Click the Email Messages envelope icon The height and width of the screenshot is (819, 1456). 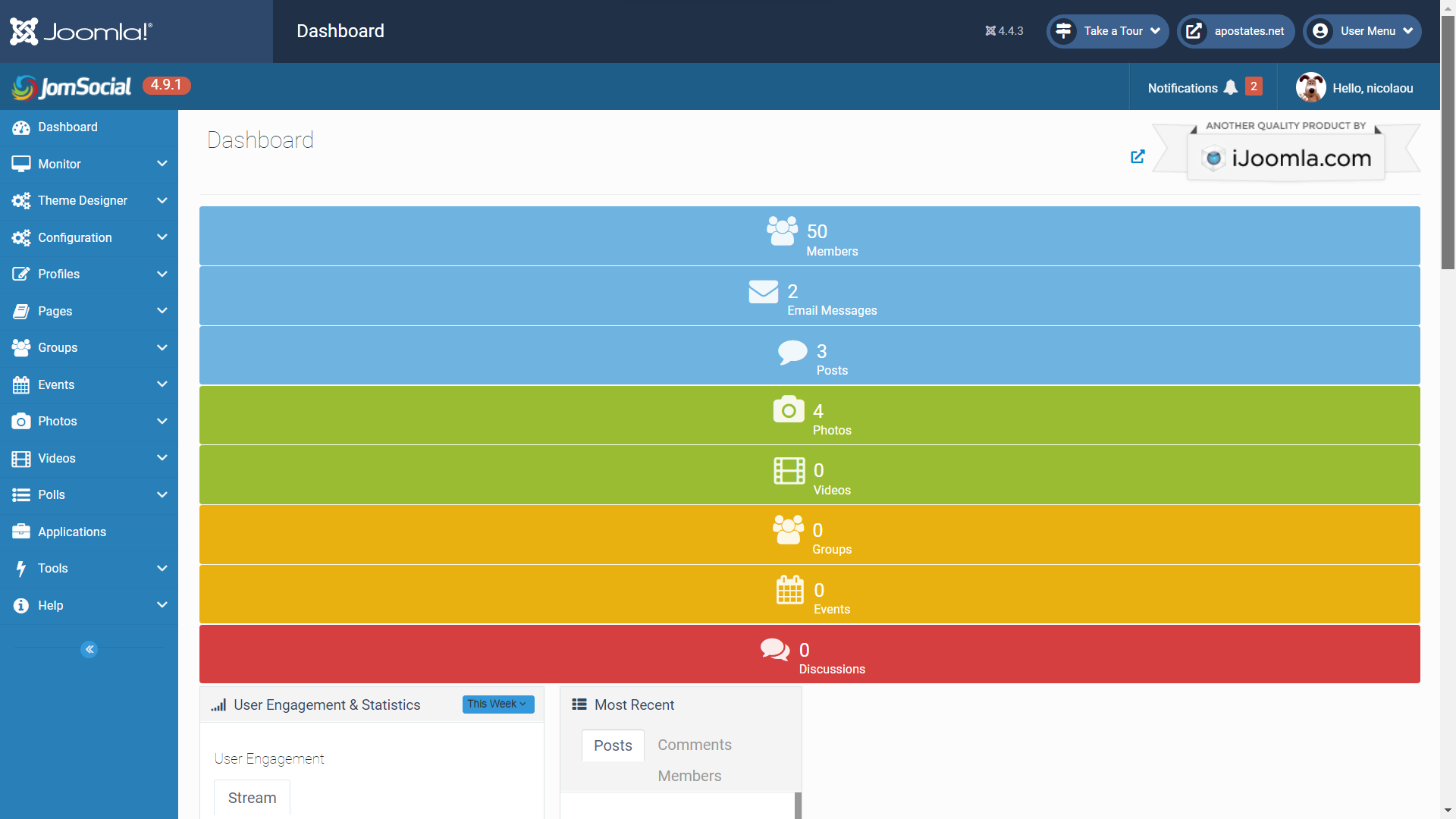pos(763,291)
